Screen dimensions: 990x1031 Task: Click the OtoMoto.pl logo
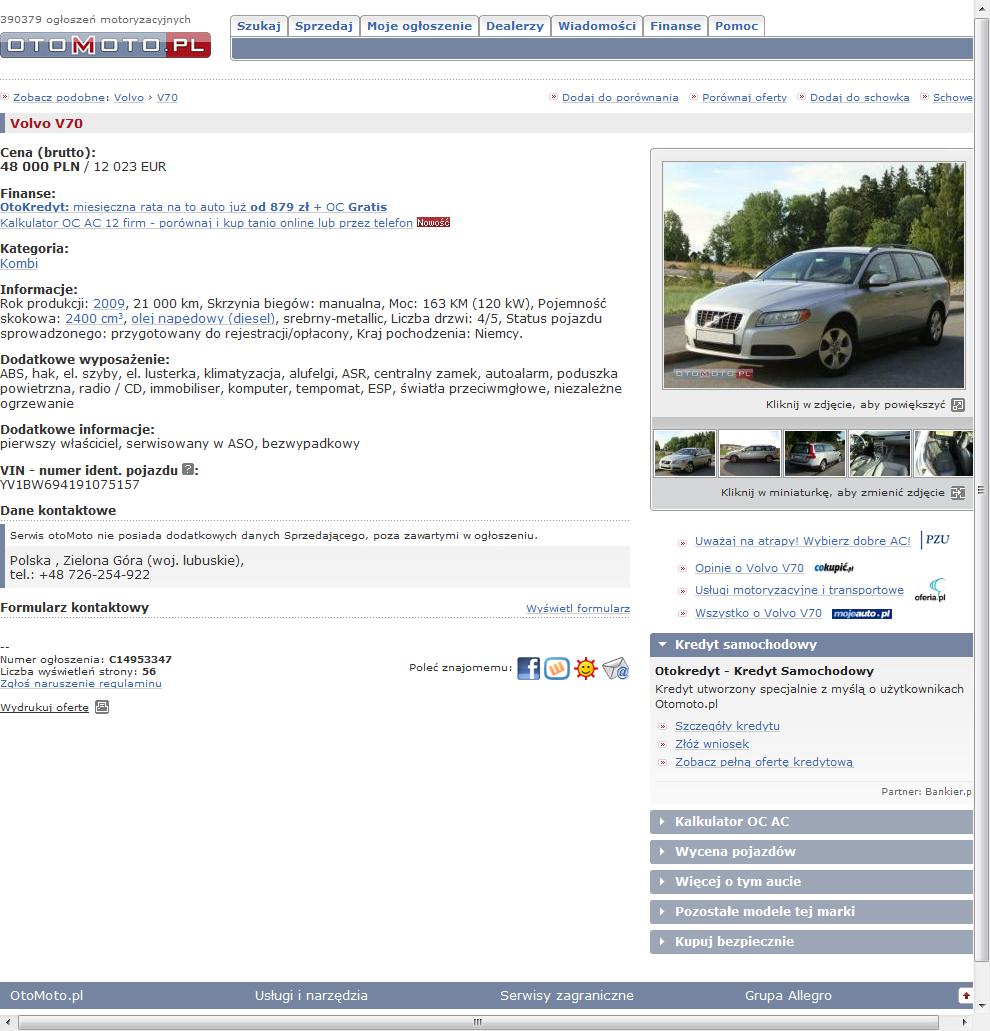[105, 45]
